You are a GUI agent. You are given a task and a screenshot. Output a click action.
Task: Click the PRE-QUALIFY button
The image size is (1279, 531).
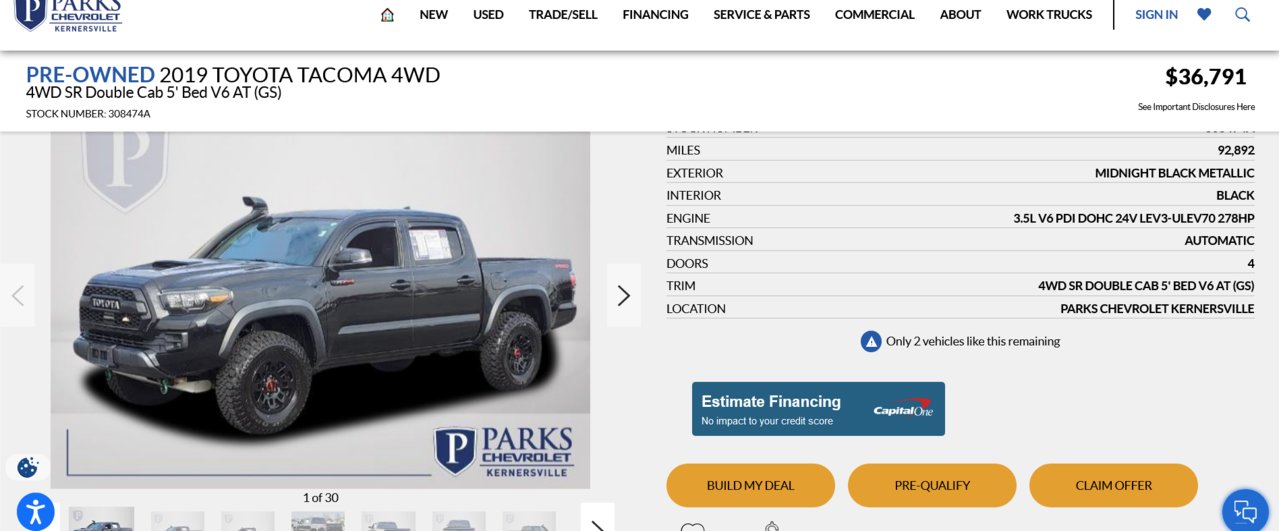932,485
